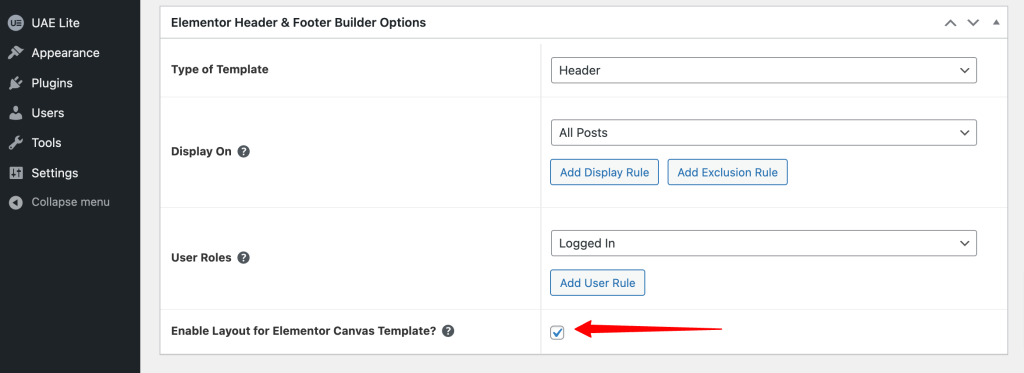Toggle the options panel collapse triangle
1024x373 pixels.
[996, 22]
